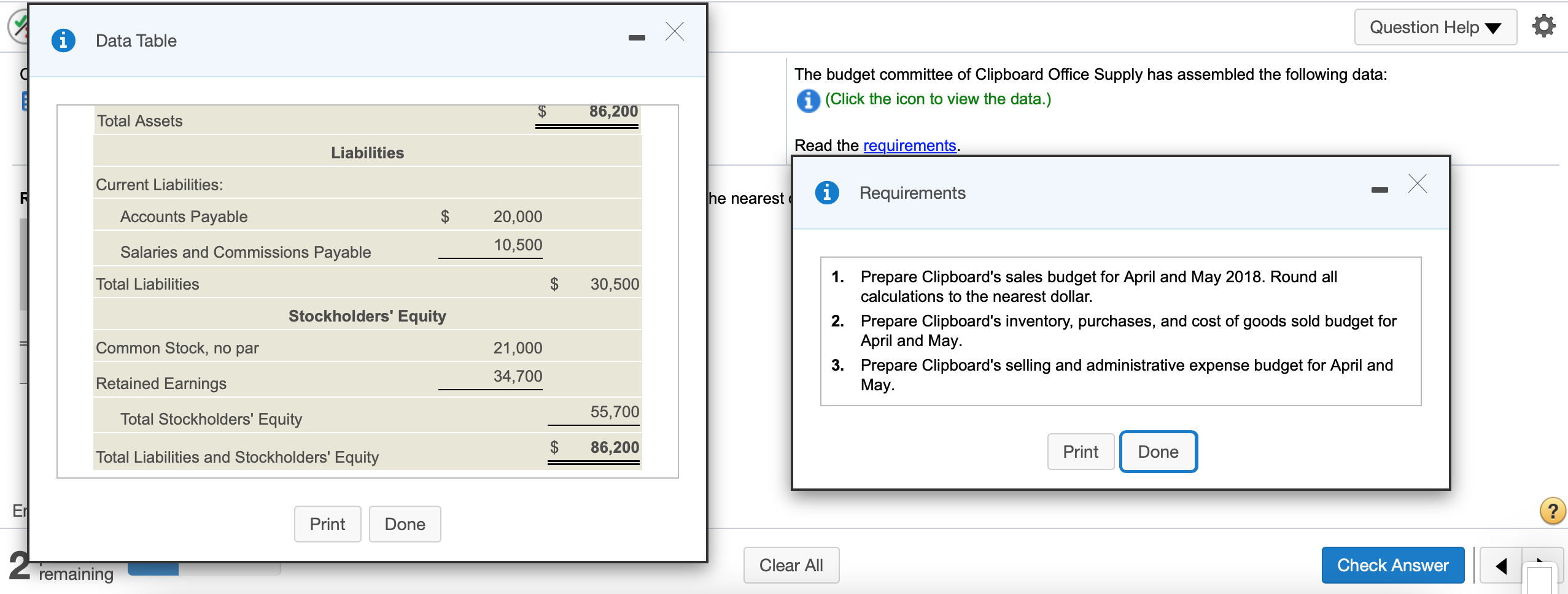Click Print in the Requirements dialog
This screenshot has height=594, width=1568.
pos(1080,452)
